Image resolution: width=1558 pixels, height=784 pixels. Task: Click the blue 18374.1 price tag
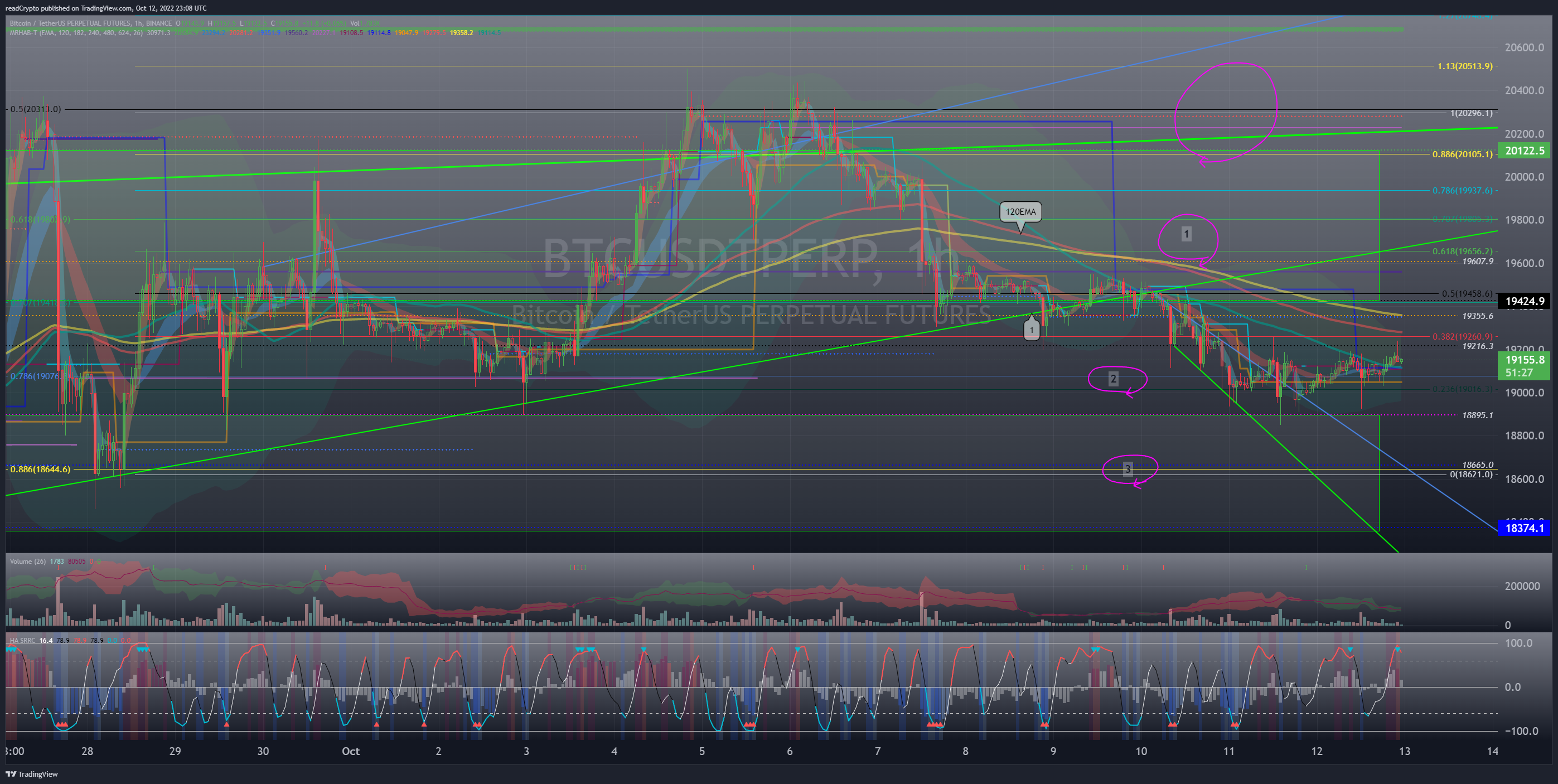[x=1523, y=528]
